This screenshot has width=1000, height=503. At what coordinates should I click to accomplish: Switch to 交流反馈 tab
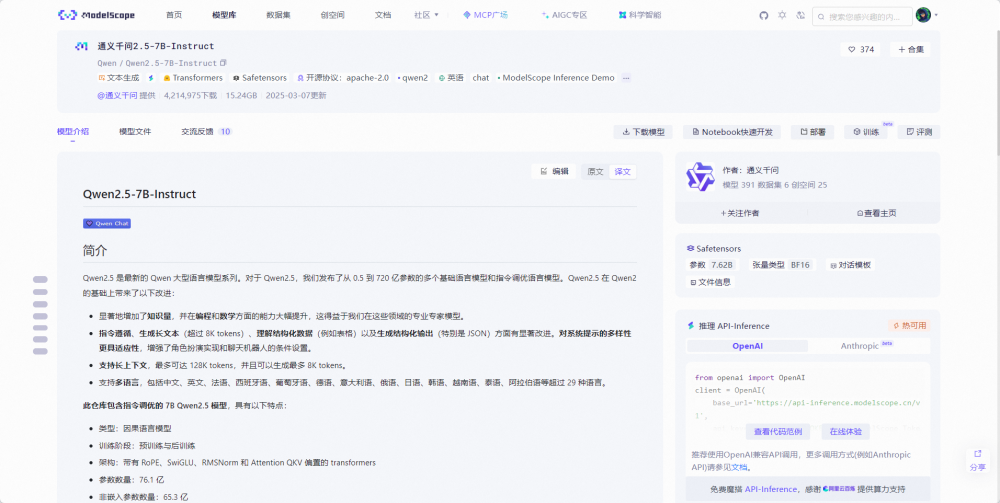(x=207, y=132)
